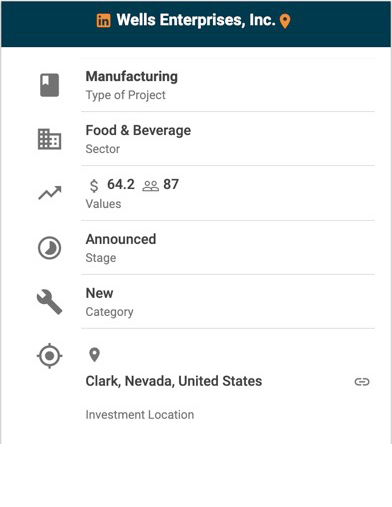The width and height of the screenshot is (392, 507).
Task: Select the Manufacturing project type text
Action: [x=132, y=76]
